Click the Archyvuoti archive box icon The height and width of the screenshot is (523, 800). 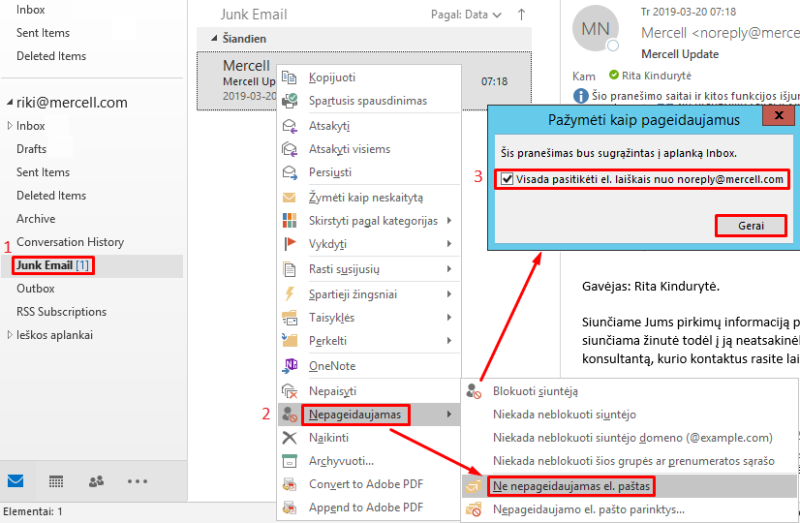(289, 461)
